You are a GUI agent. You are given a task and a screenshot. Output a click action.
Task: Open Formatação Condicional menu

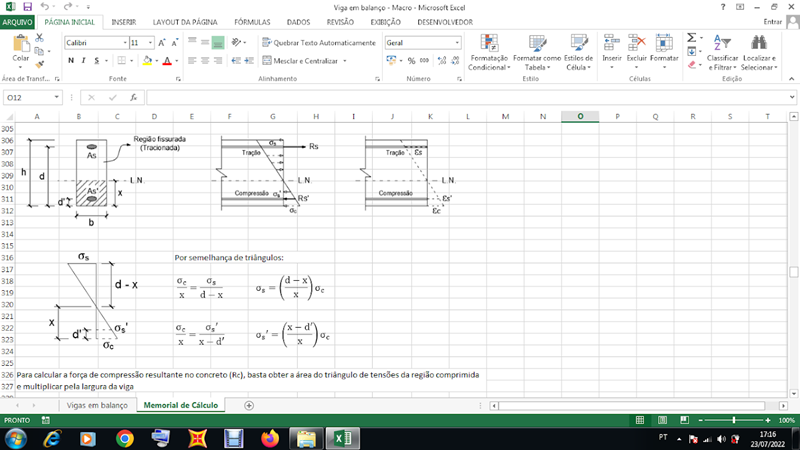[489, 53]
